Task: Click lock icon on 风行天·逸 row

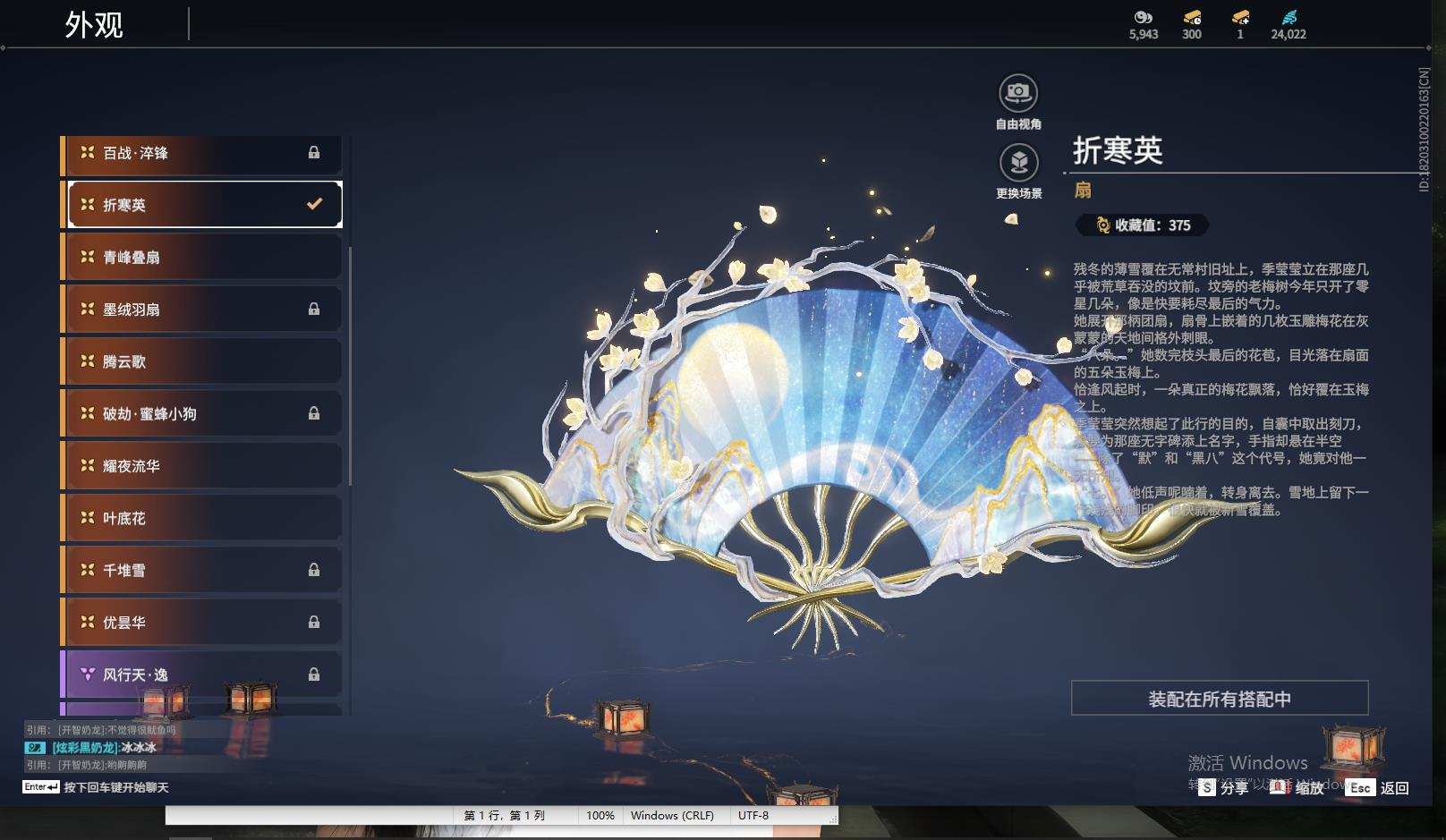Action: pos(314,674)
